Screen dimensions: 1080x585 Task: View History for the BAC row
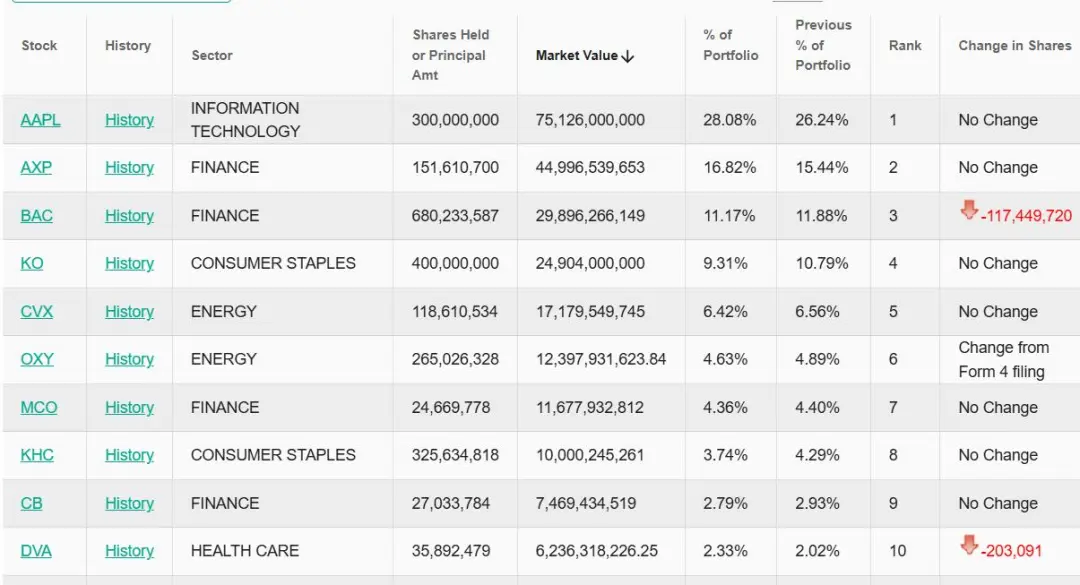(x=129, y=216)
